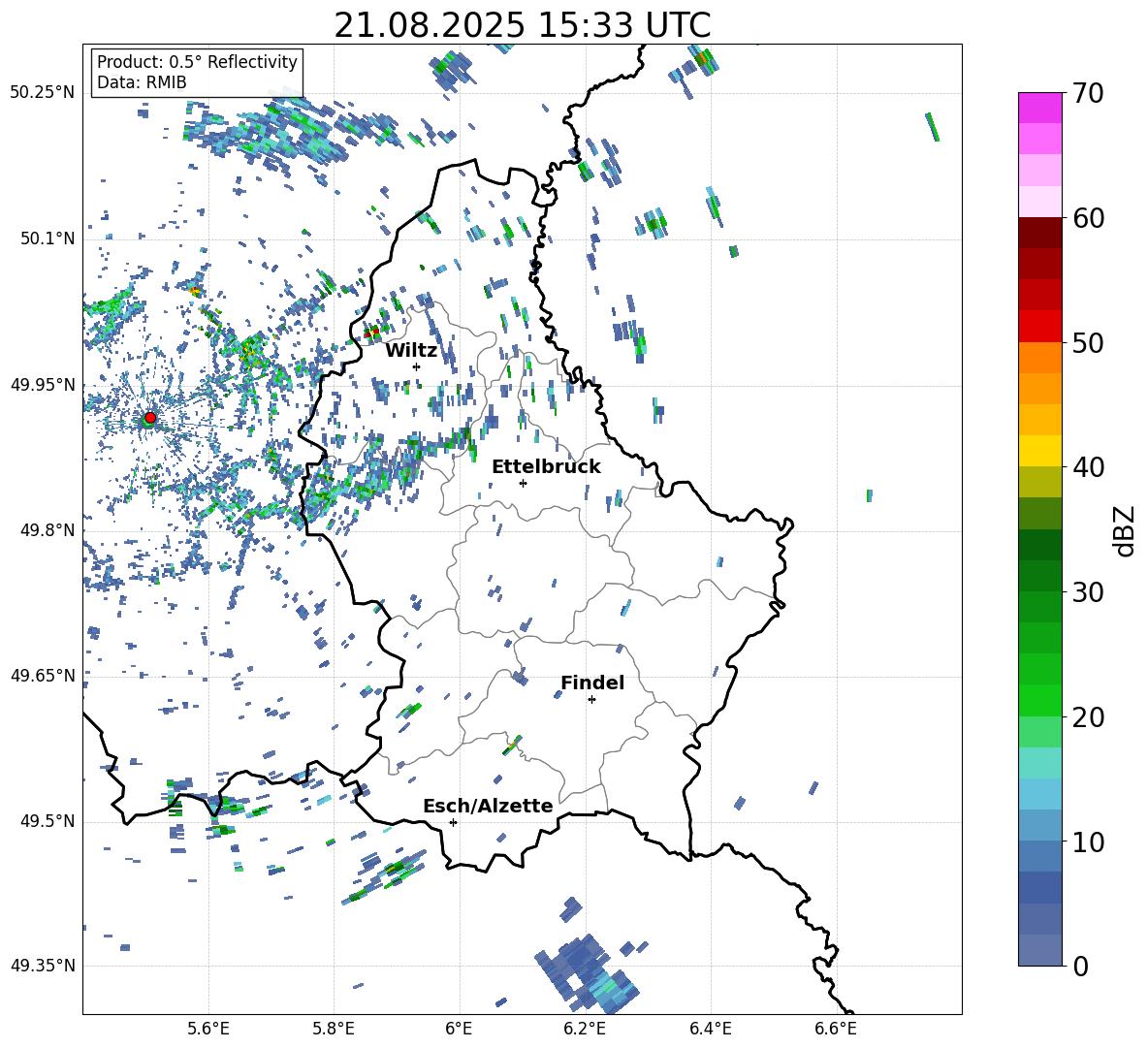This screenshot has width=1148, height=1048.
Task: Click the red echo pixel northwest of Wiltz
Action: 371,333
